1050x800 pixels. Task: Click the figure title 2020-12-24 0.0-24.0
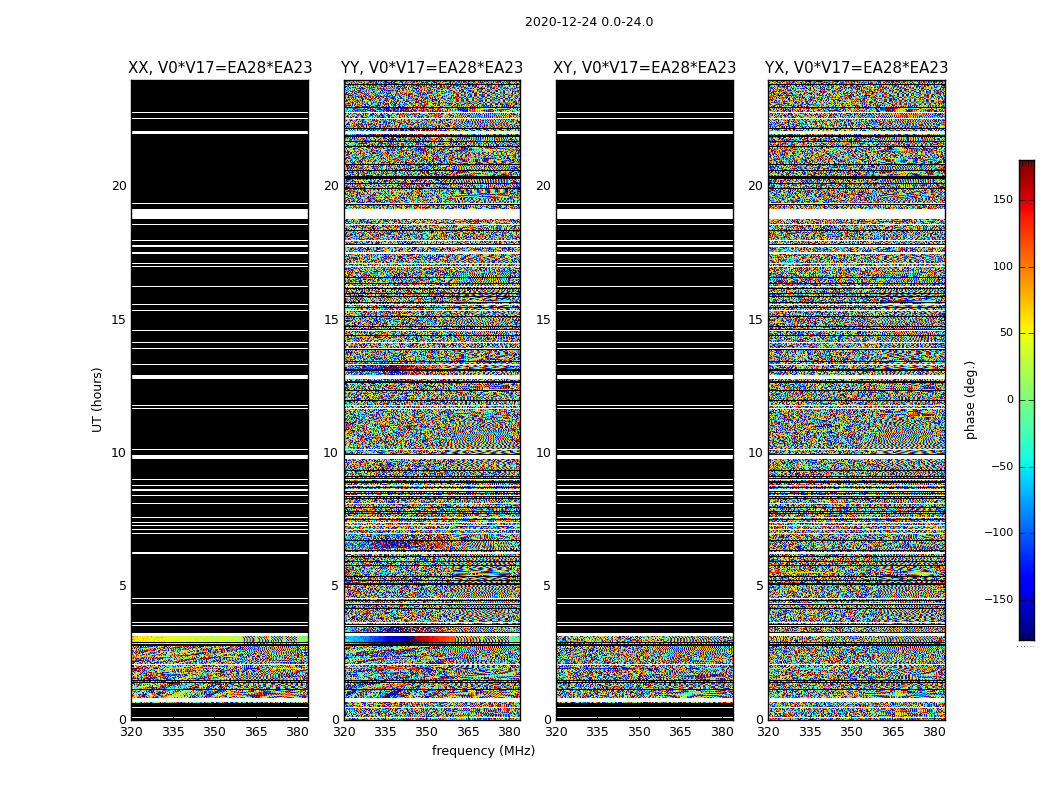589,22
